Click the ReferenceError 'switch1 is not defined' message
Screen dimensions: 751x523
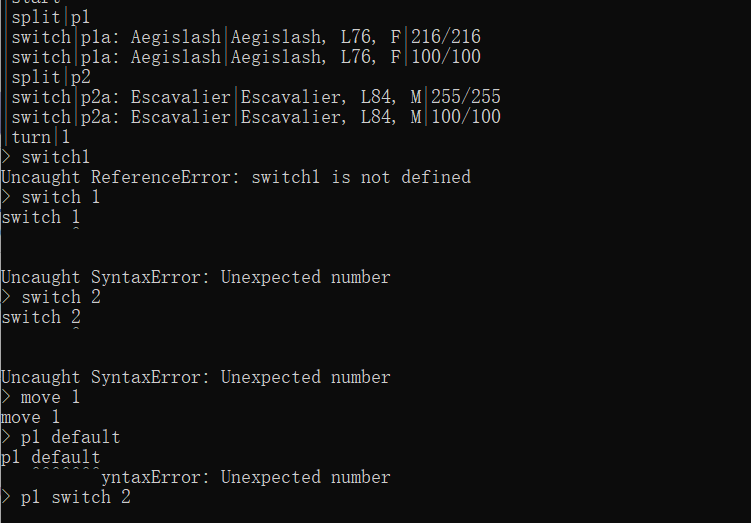(x=236, y=177)
